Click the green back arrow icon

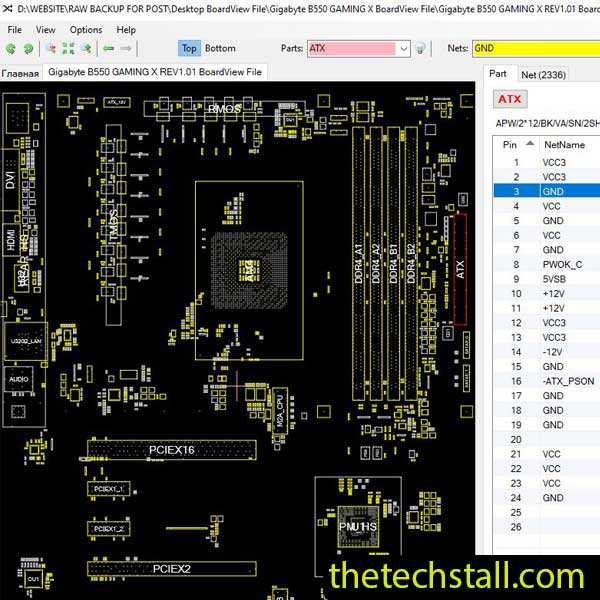pos(109,49)
